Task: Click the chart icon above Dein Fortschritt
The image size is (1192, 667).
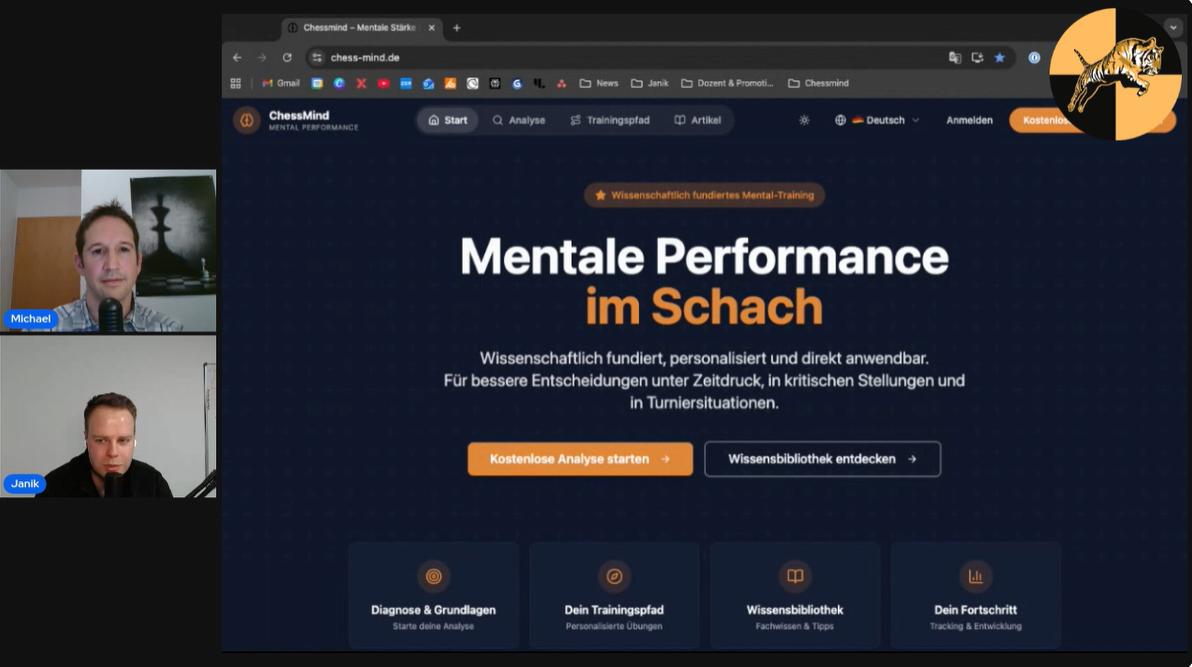Action: point(975,576)
